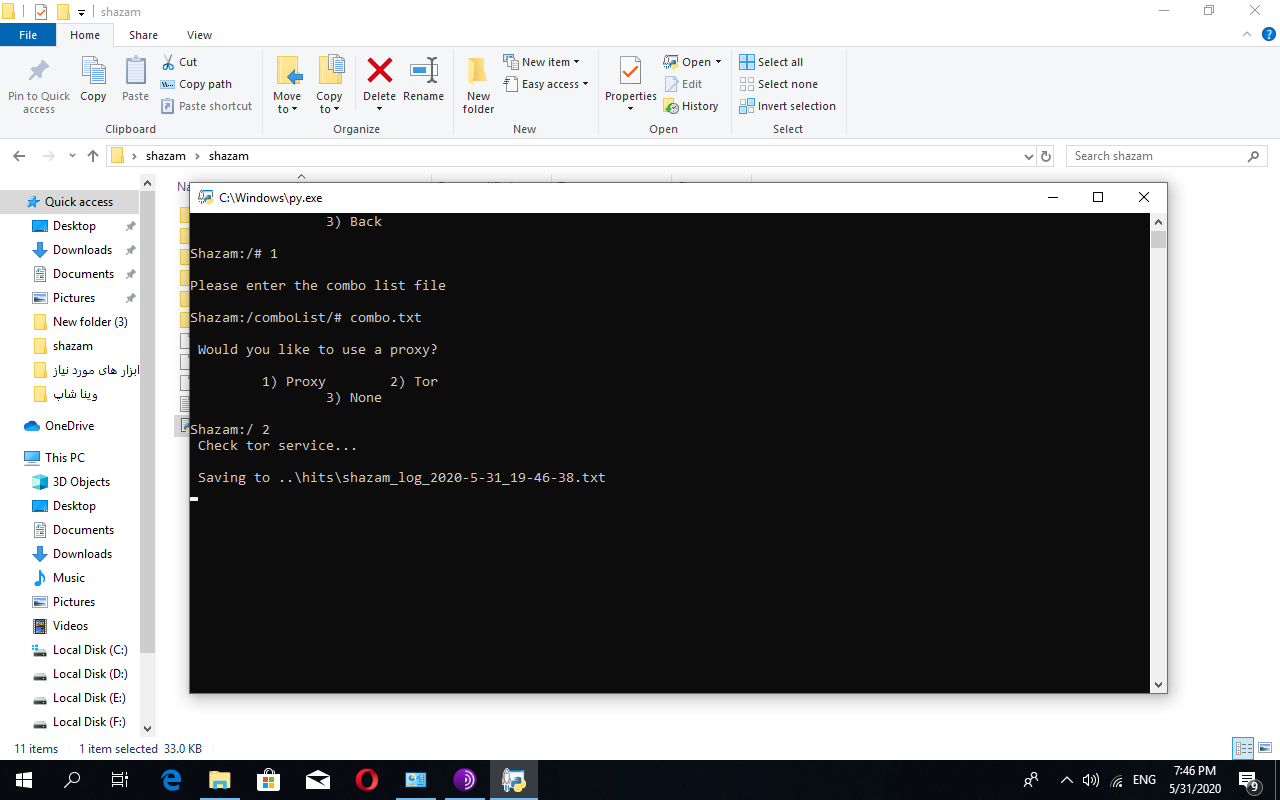Image resolution: width=1280 pixels, height=800 pixels.
Task: Select Music under This PC
Action: click(x=69, y=578)
